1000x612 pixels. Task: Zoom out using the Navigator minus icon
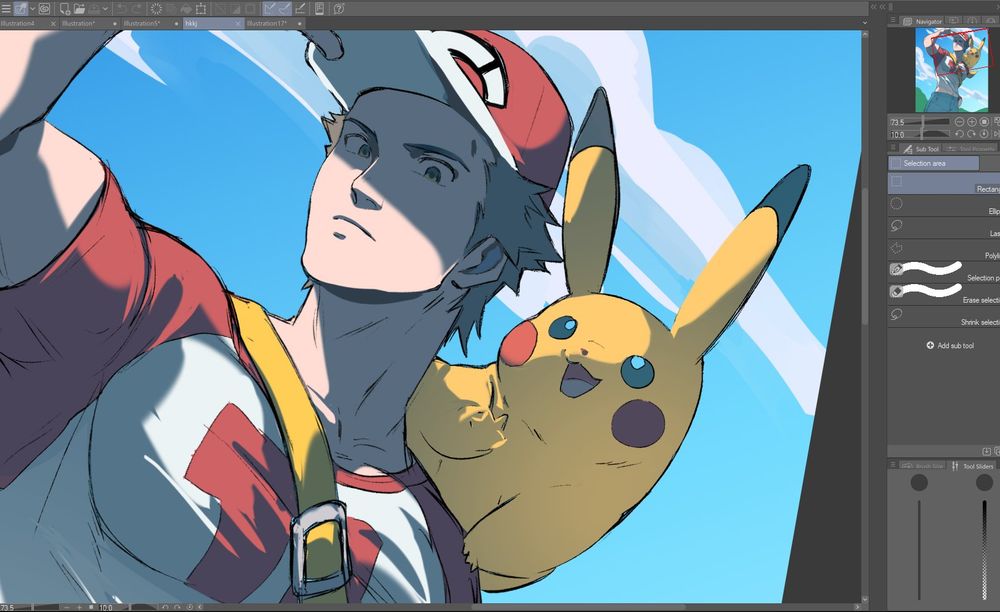[x=960, y=122]
